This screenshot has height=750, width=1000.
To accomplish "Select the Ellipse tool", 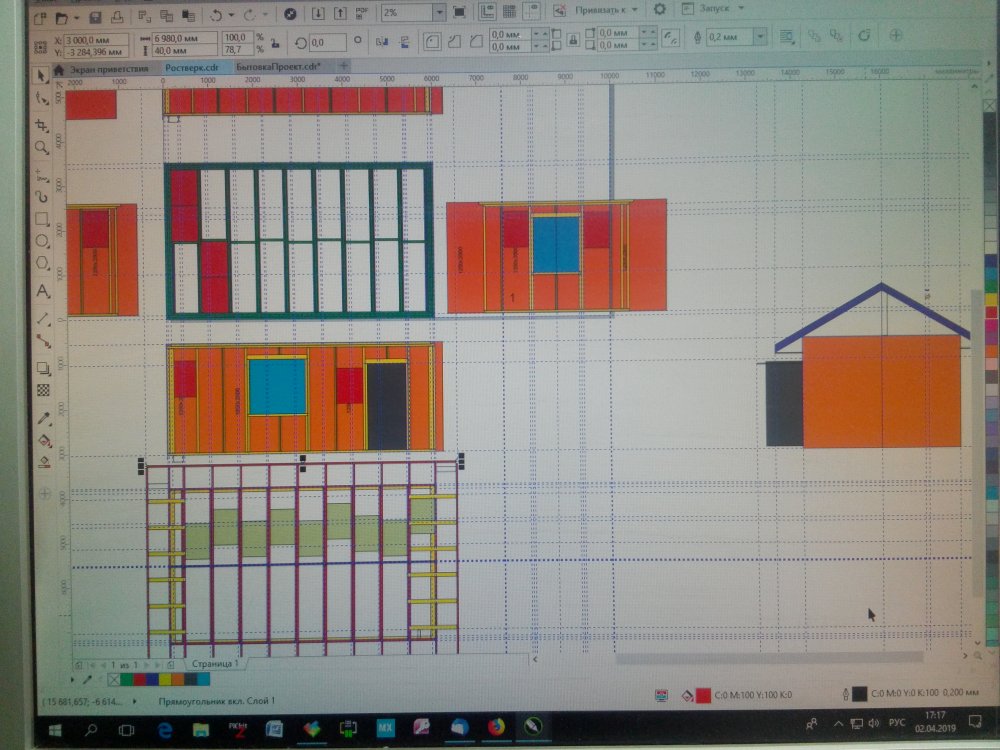I will 43,242.
